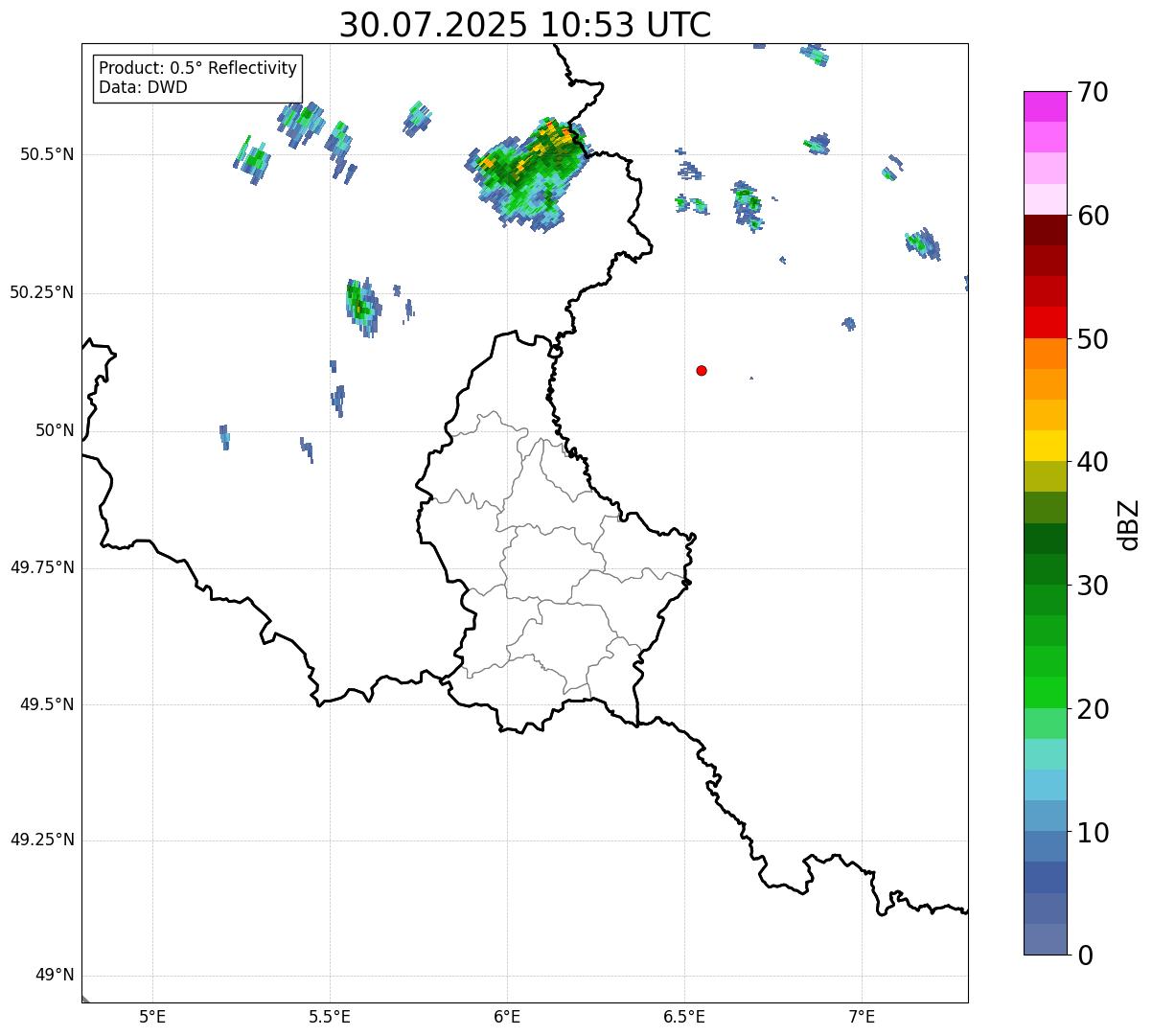
Task: Click latitude label 50°N
Action: (55, 430)
